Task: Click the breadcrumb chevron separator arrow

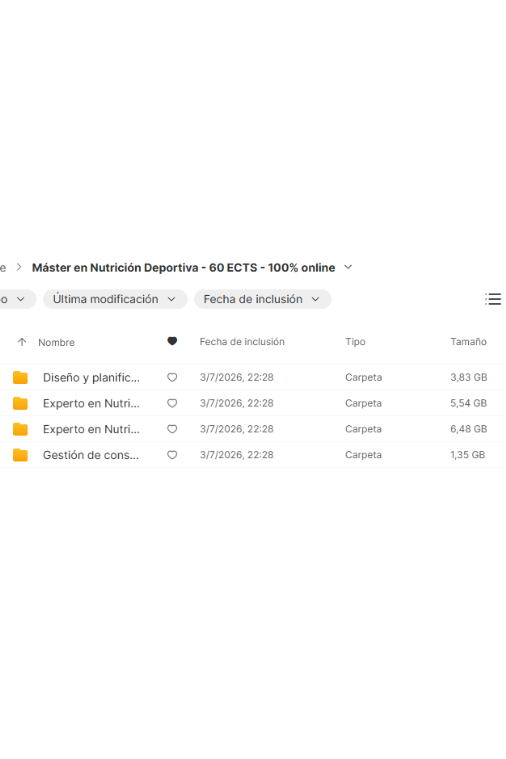Action: point(19,267)
